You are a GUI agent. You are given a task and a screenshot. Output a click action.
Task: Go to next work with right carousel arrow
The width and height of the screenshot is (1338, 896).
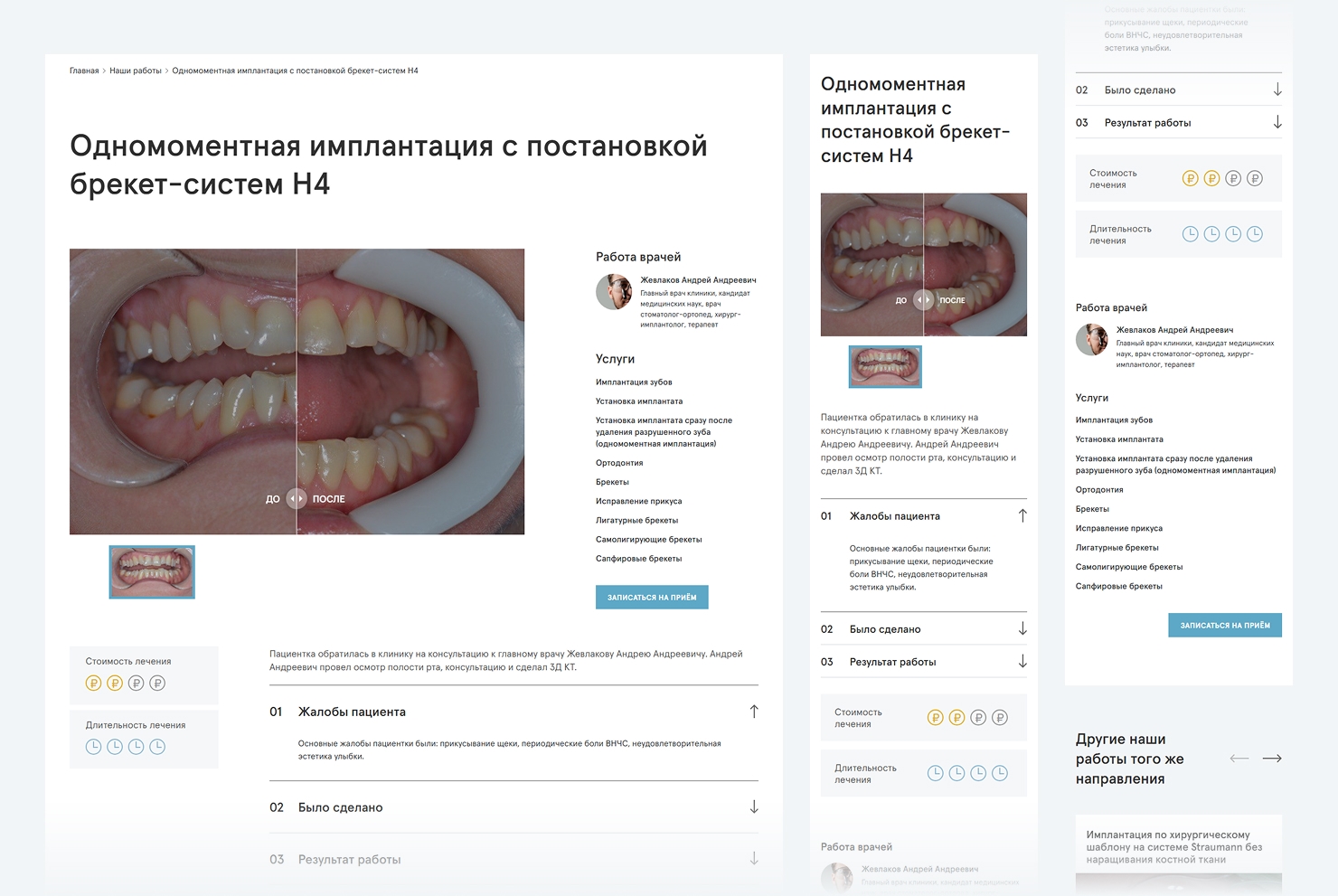1272,759
